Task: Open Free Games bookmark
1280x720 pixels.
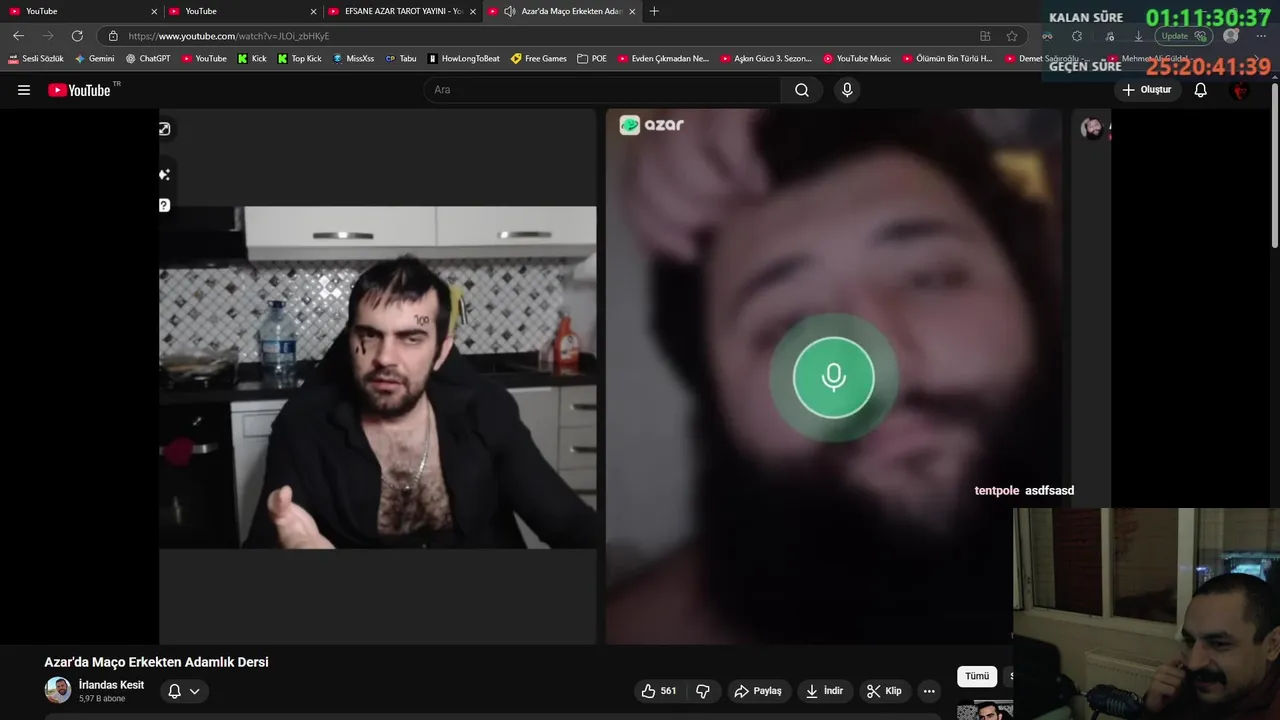Action: 539,59
